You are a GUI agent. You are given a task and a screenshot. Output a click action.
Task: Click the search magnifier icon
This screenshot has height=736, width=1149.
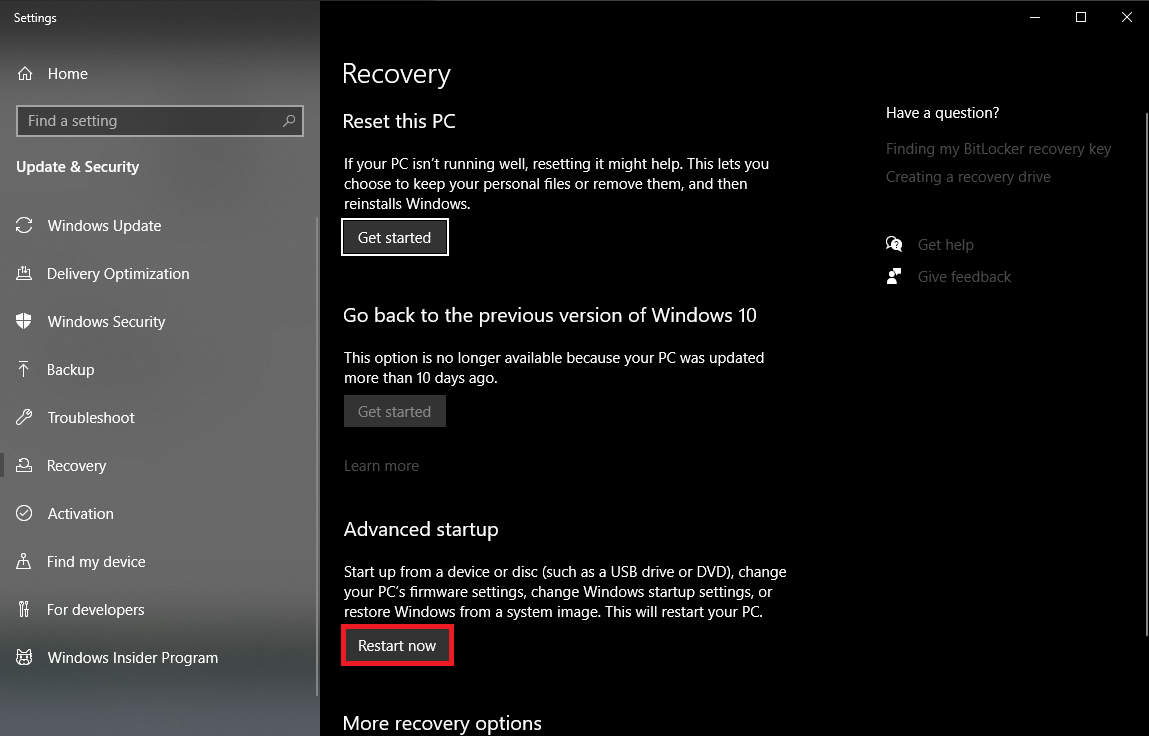[x=289, y=121]
